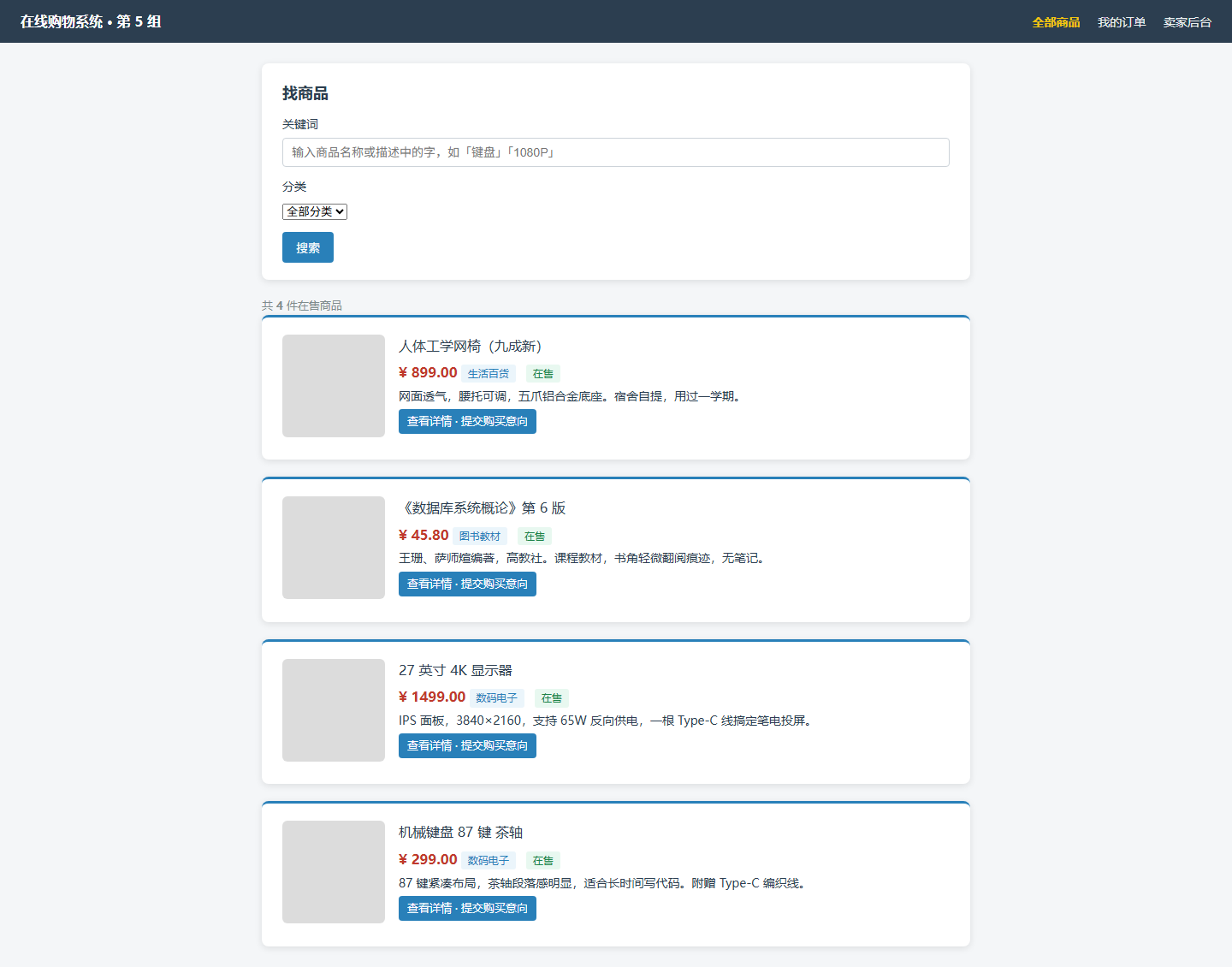This screenshot has height=967, width=1232.
Task: Click the 关键词 field label
Action: pyautogui.click(x=300, y=124)
